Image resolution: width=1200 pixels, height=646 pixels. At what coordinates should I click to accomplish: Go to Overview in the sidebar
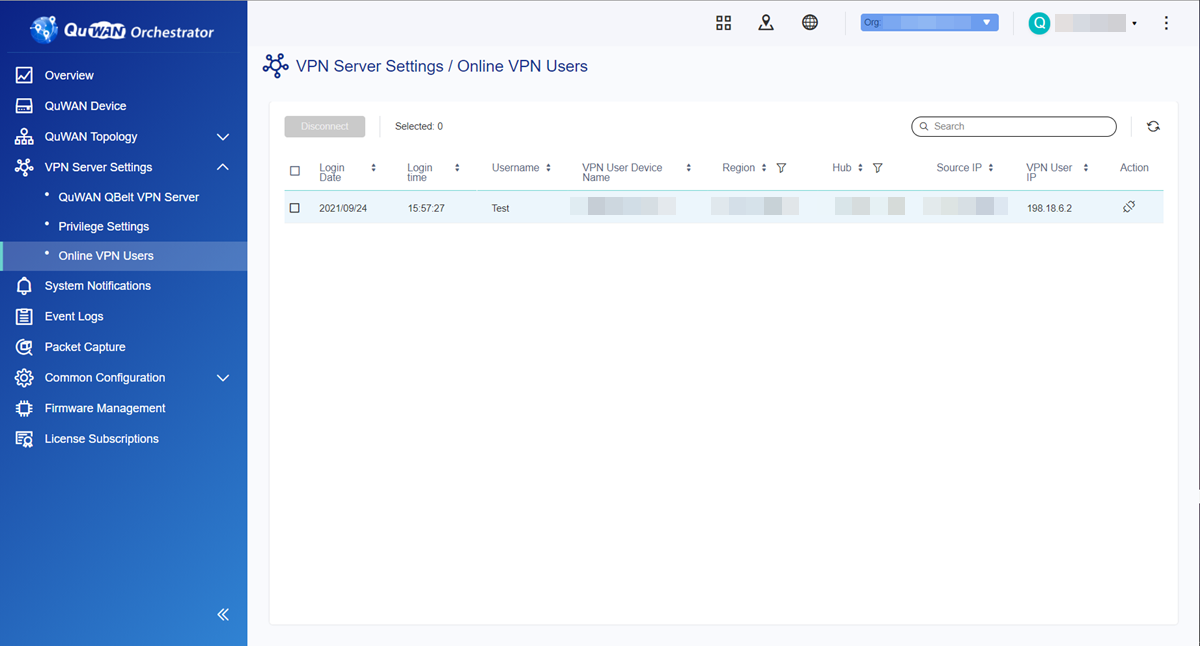pos(69,75)
